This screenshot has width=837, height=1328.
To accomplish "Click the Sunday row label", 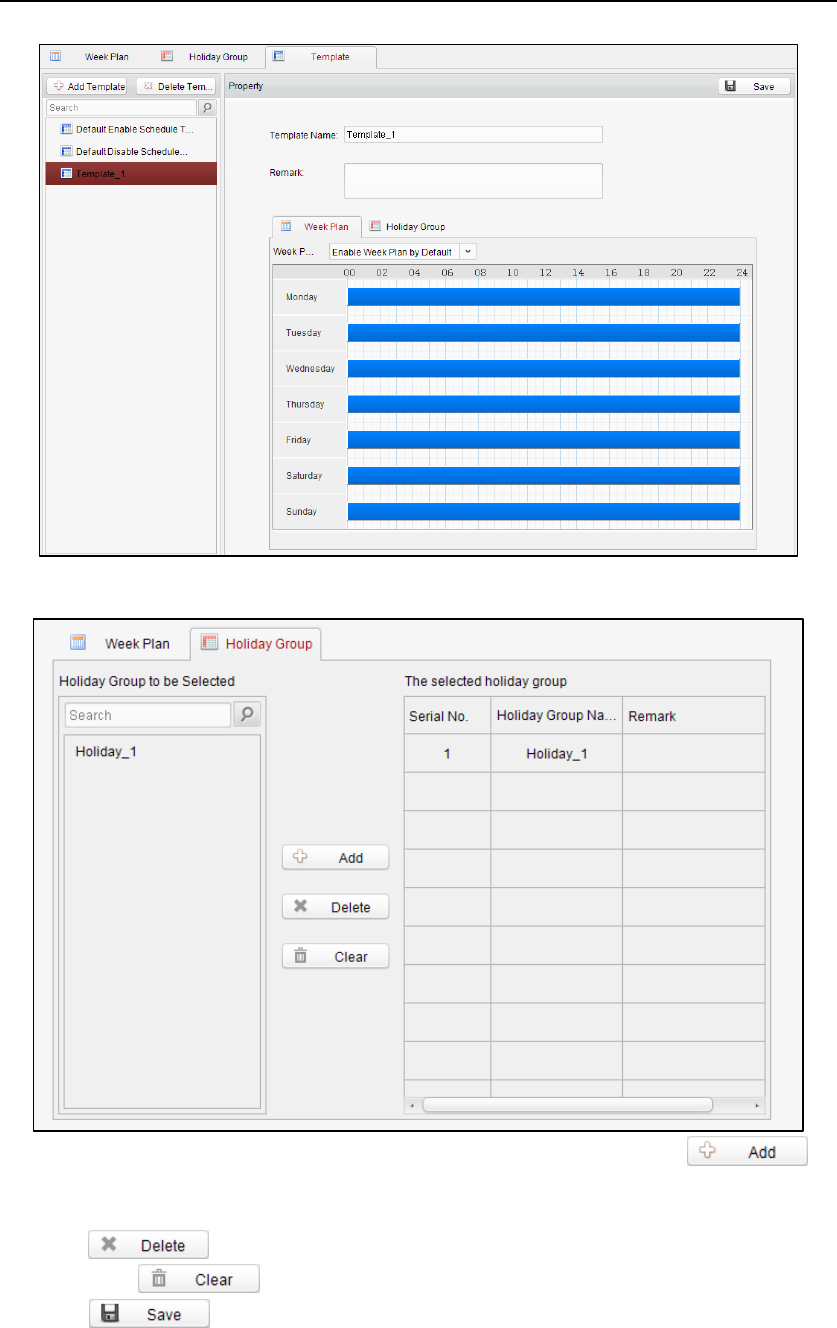I will (301, 511).
